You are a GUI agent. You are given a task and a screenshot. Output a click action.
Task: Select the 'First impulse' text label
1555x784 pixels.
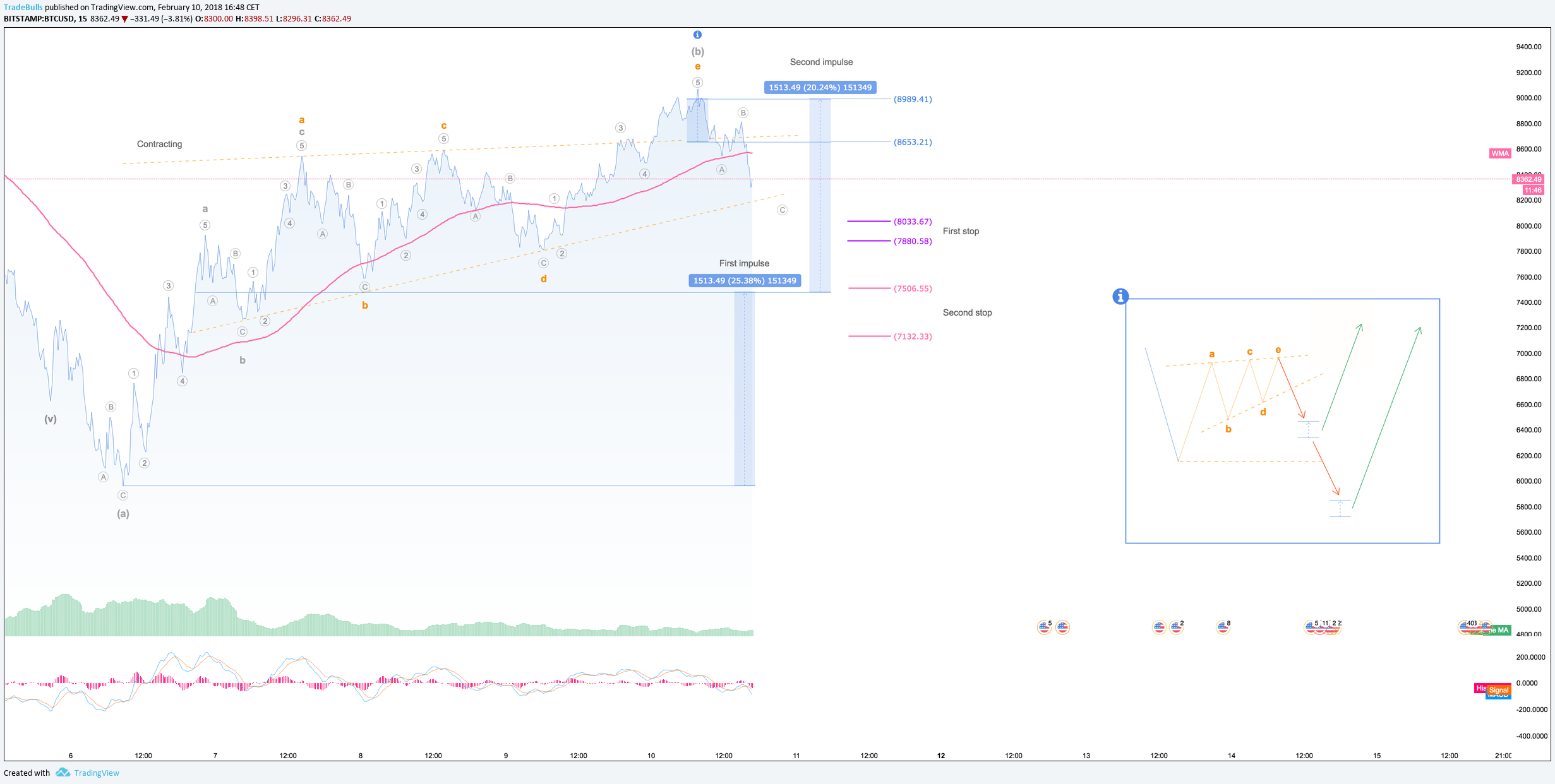coord(744,263)
